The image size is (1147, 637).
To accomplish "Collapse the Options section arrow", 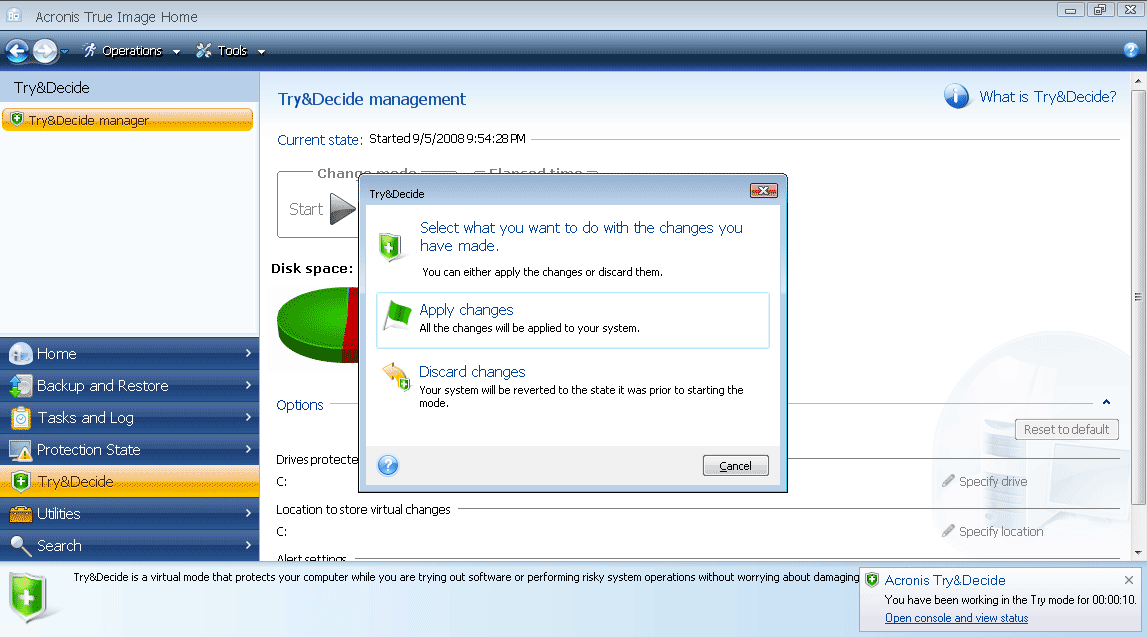I will [1106, 402].
